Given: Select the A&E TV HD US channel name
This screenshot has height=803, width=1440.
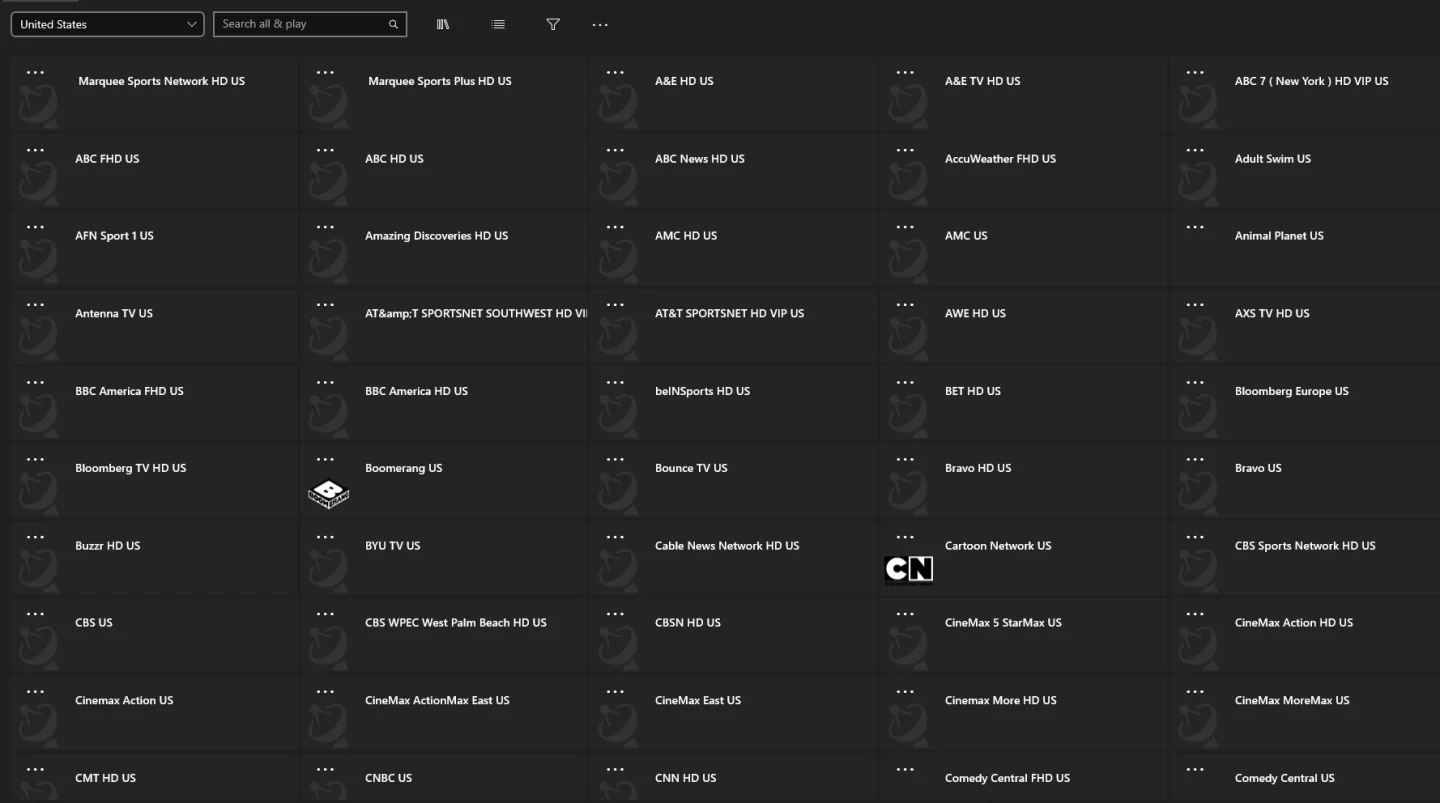Looking at the screenshot, I should click(x=983, y=81).
